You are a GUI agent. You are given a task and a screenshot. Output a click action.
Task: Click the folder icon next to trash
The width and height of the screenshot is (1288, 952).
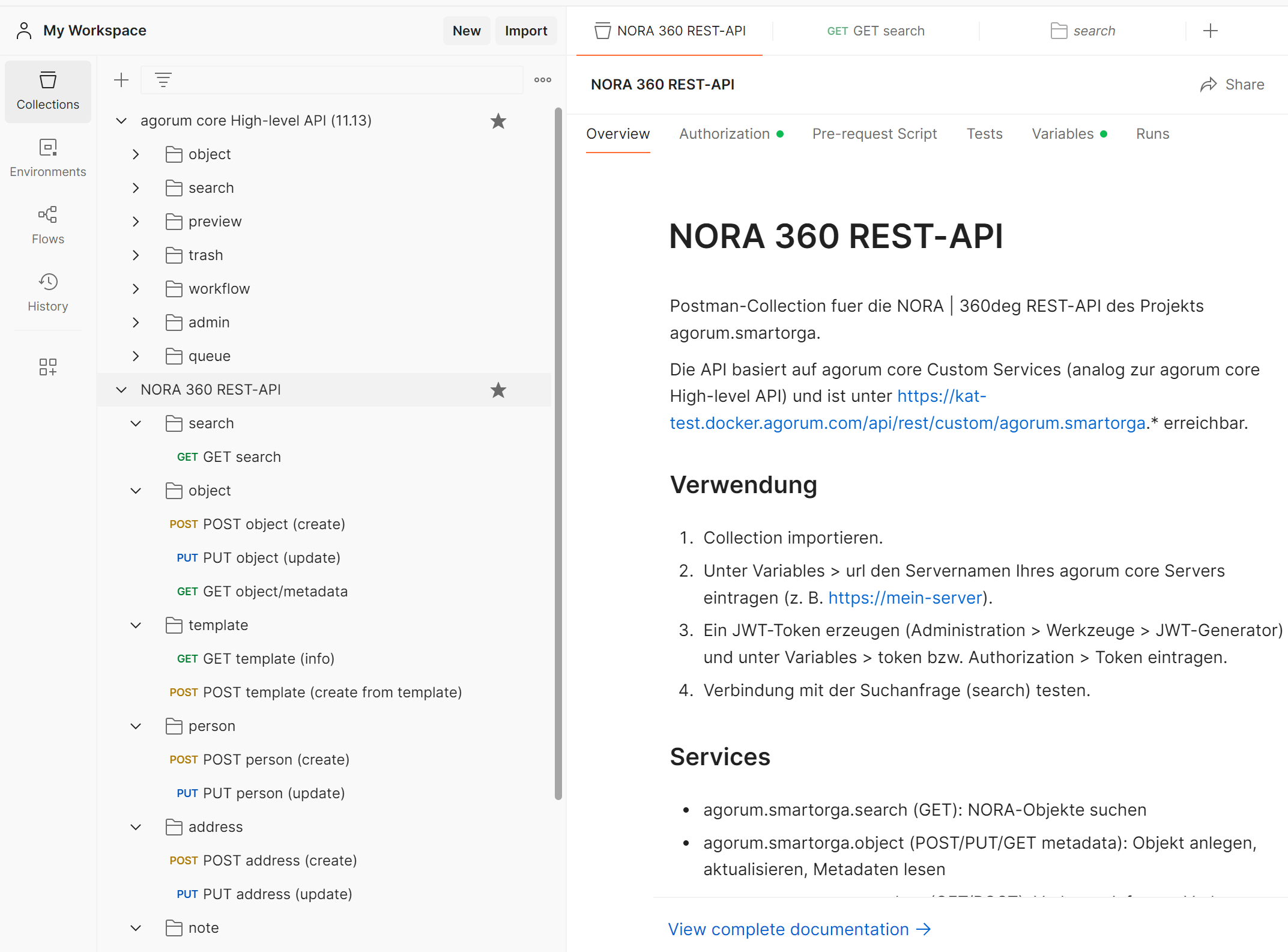pyautogui.click(x=174, y=255)
